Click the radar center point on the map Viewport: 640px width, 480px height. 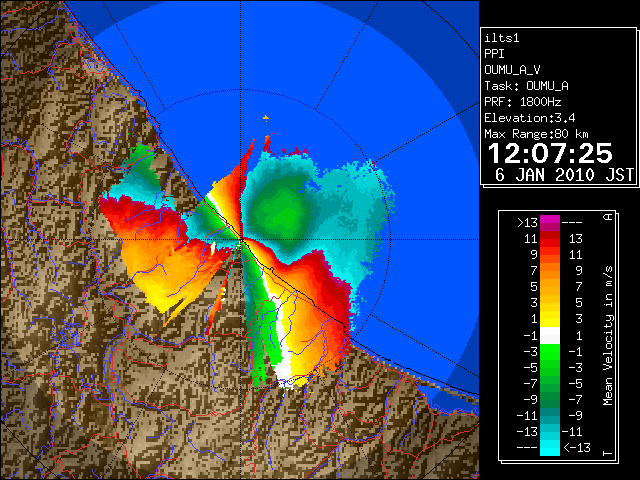(x=241, y=239)
